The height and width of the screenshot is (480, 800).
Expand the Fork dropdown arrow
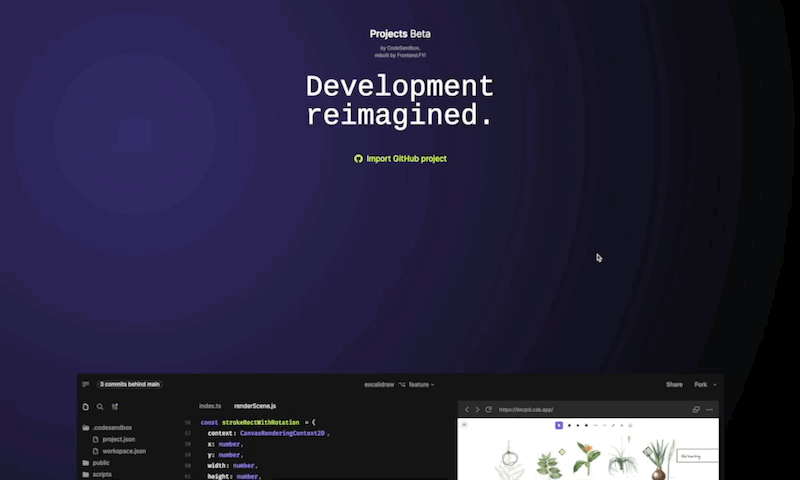715,384
